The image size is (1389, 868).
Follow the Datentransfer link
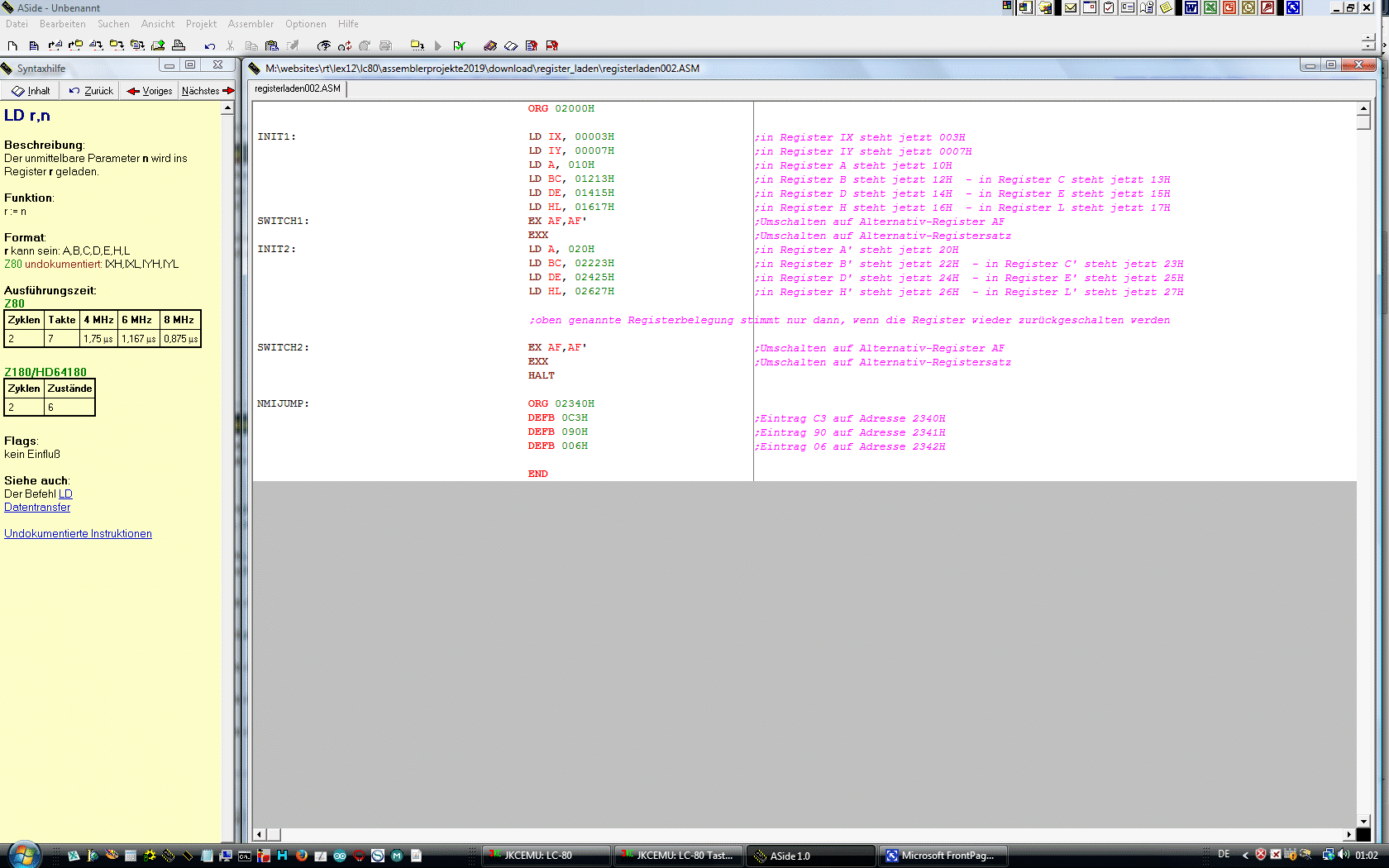[x=37, y=508]
